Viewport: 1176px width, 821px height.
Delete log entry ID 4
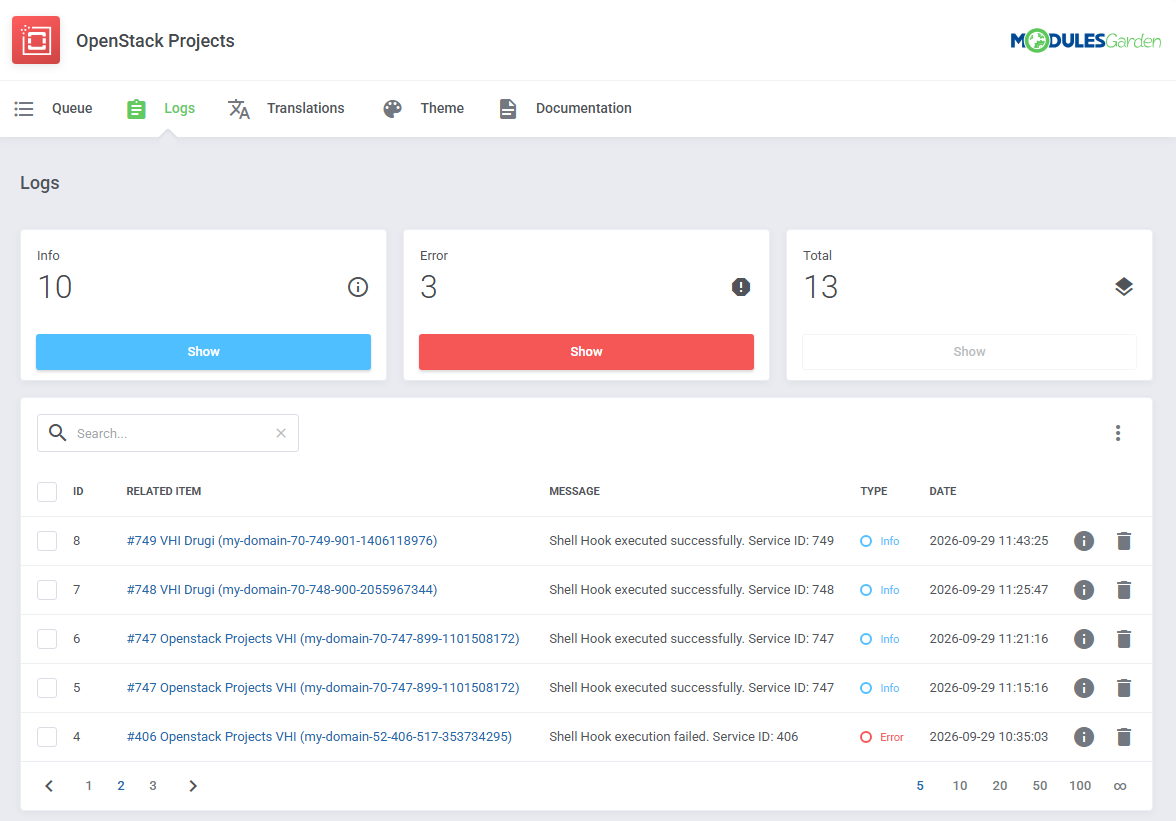click(x=1124, y=737)
